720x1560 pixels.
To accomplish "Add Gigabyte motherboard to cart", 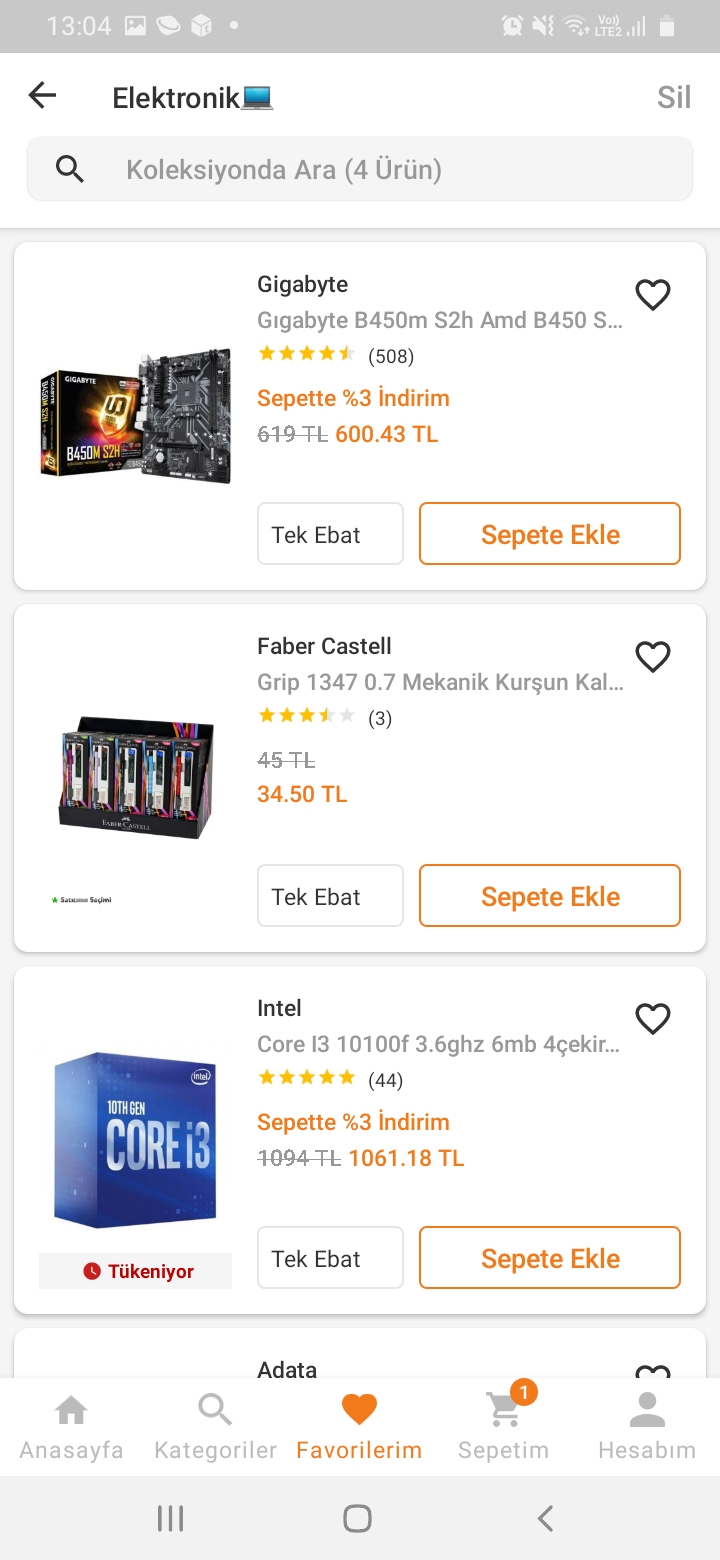I will coord(550,534).
